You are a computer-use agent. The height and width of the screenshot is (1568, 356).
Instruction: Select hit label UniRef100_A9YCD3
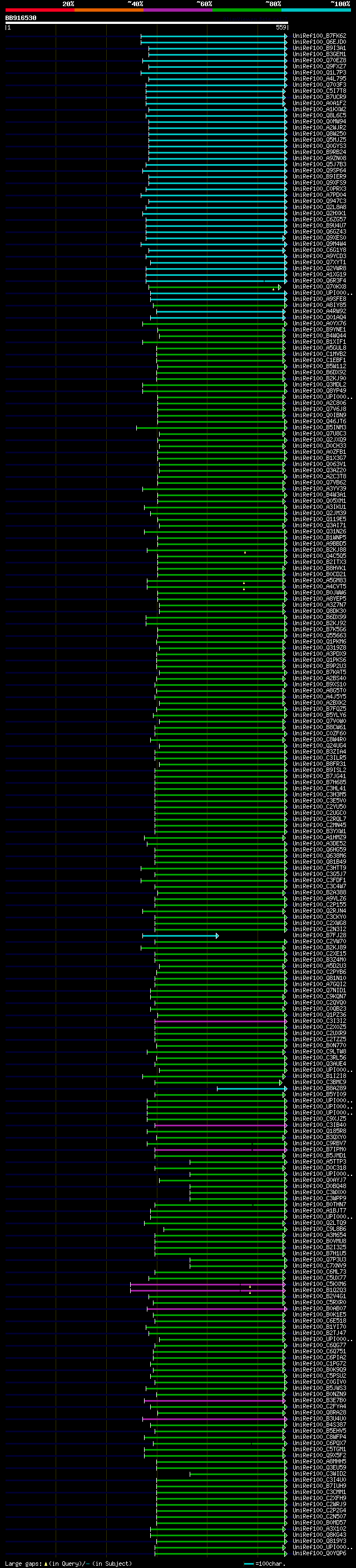point(319,256)
